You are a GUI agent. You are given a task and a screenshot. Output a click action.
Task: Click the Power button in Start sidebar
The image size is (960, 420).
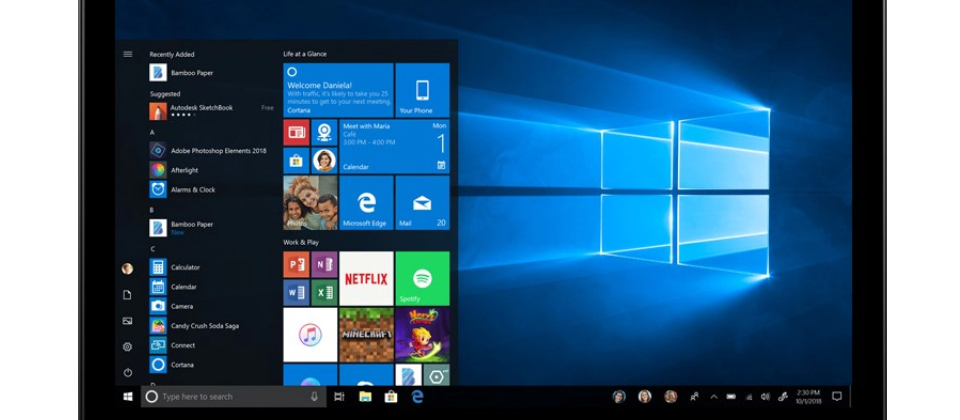pyautogui.click(x=127, y=372)
